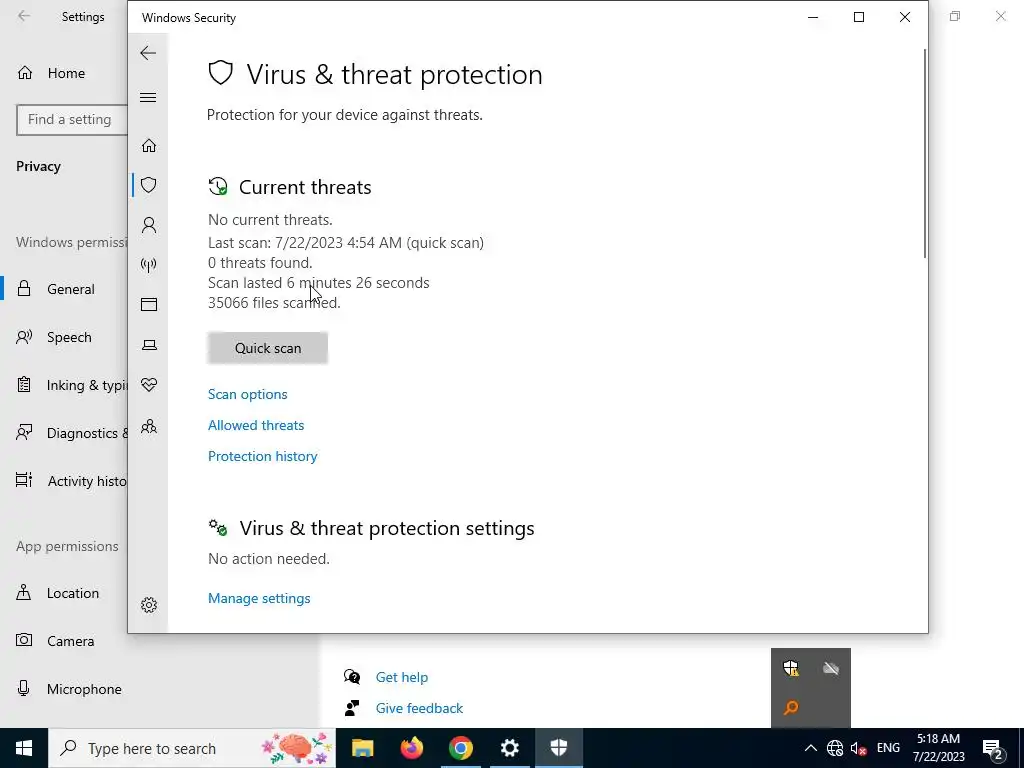Viewport: 1024px width, 768px height.
Task: Click 'No current threats.' text
Action: 270,220
